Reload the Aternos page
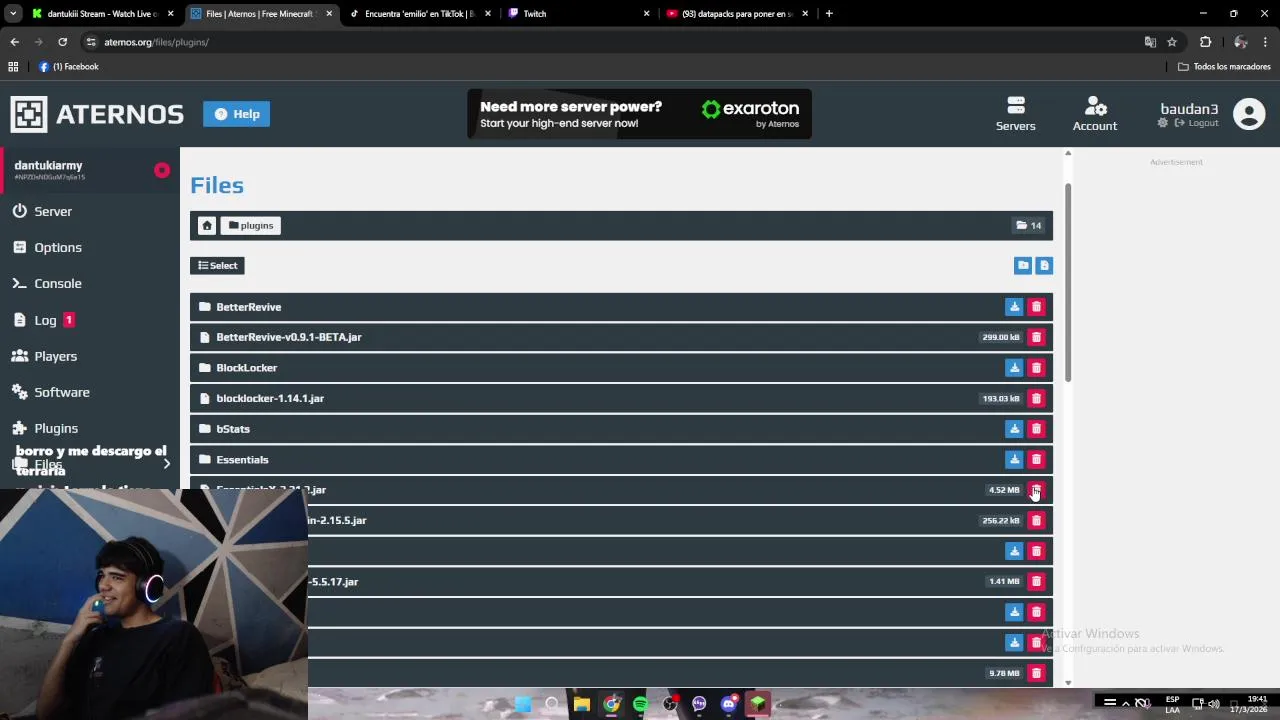 coord(62,42)
